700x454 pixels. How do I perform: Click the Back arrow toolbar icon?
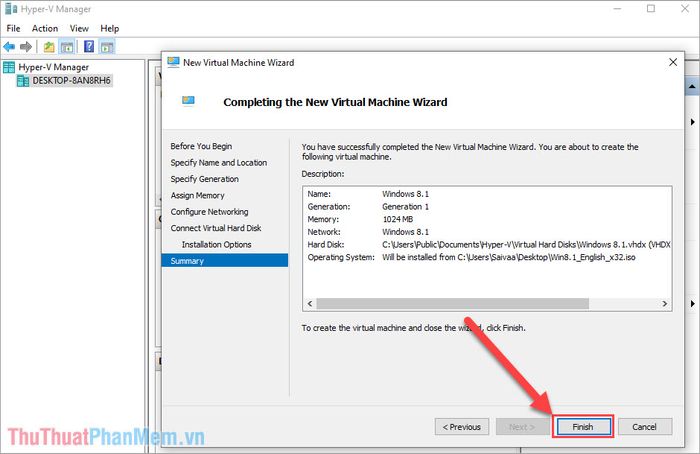tap(9, 46)
